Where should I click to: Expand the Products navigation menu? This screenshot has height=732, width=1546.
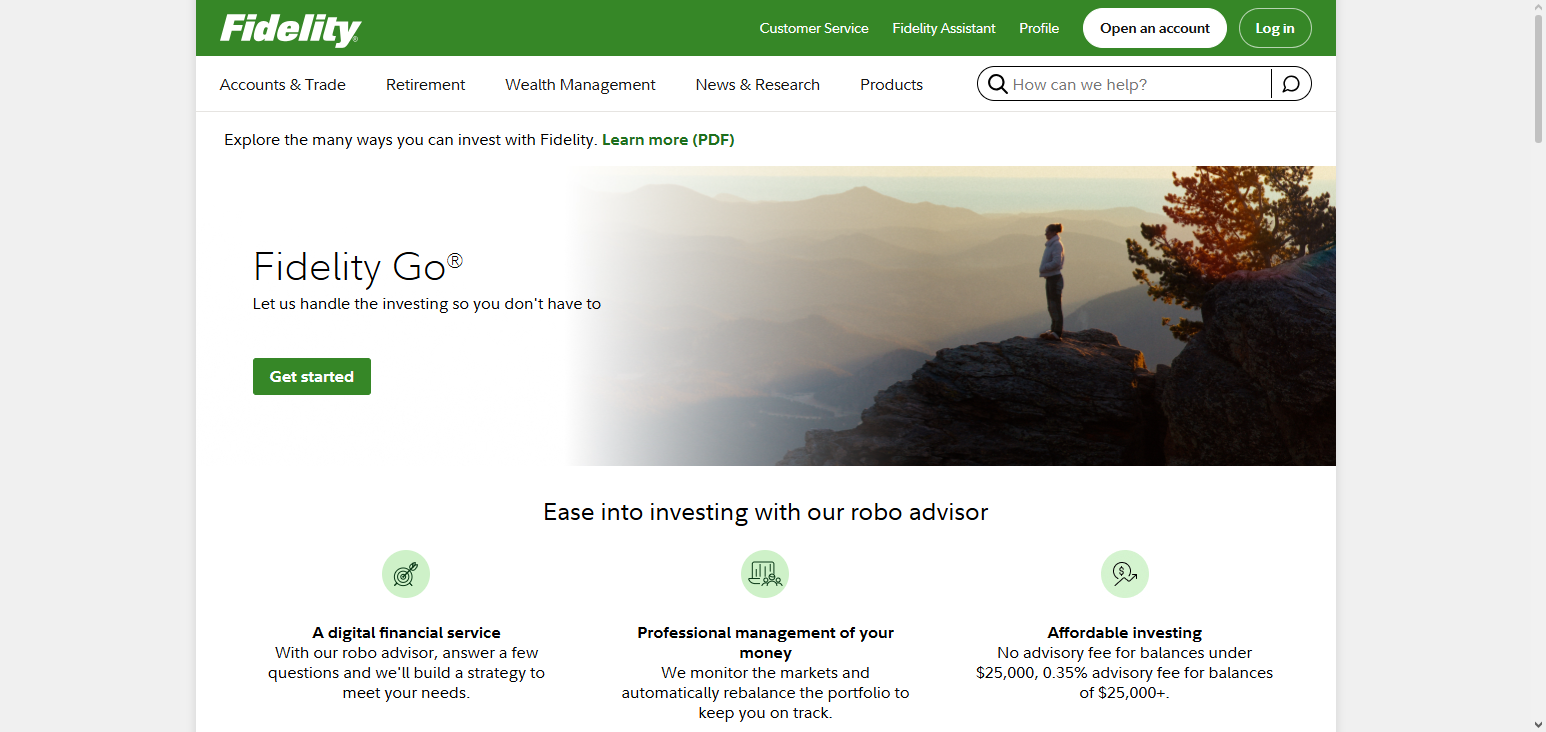click(x=891, y=84)
